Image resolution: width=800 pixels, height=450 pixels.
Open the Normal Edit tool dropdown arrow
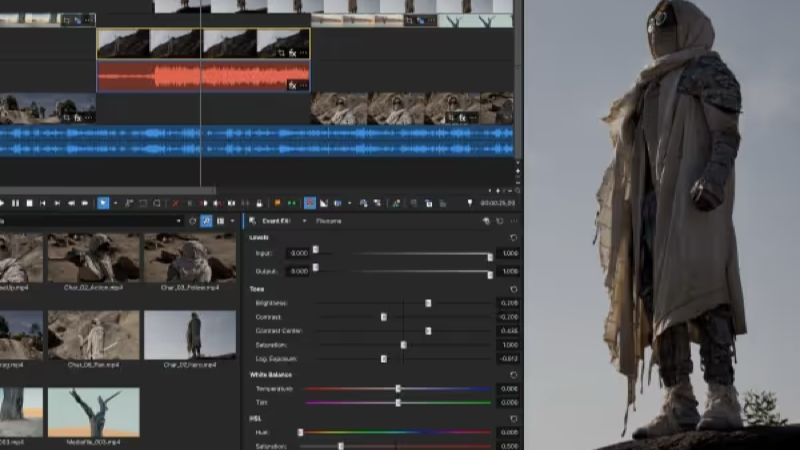115,203
